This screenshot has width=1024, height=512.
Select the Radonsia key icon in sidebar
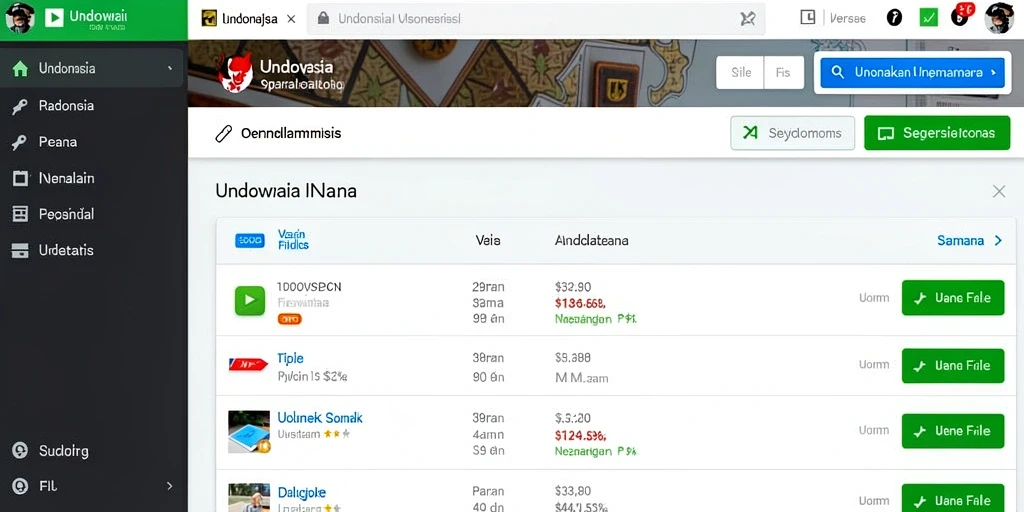[20, 106]
